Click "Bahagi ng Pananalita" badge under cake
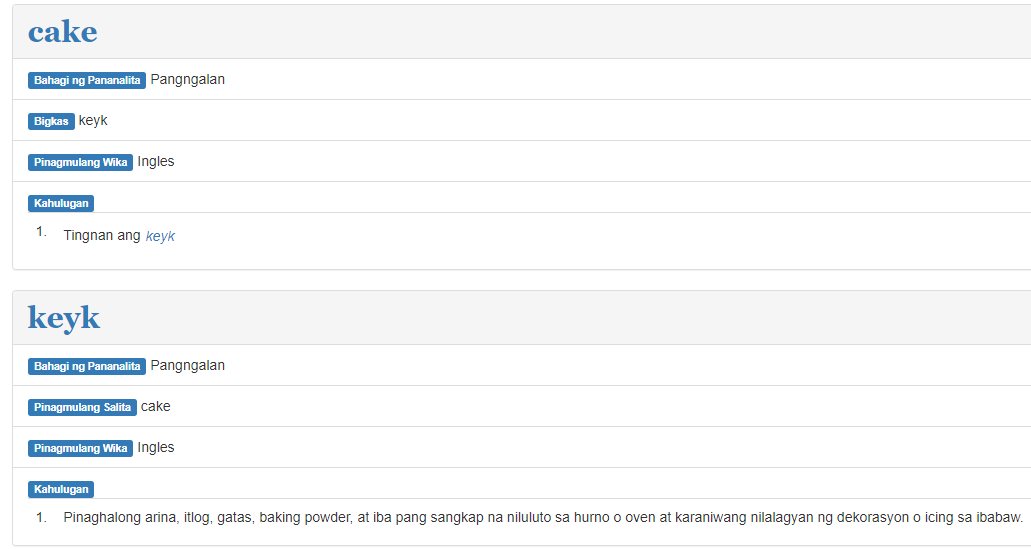 [x=87, y=80]
